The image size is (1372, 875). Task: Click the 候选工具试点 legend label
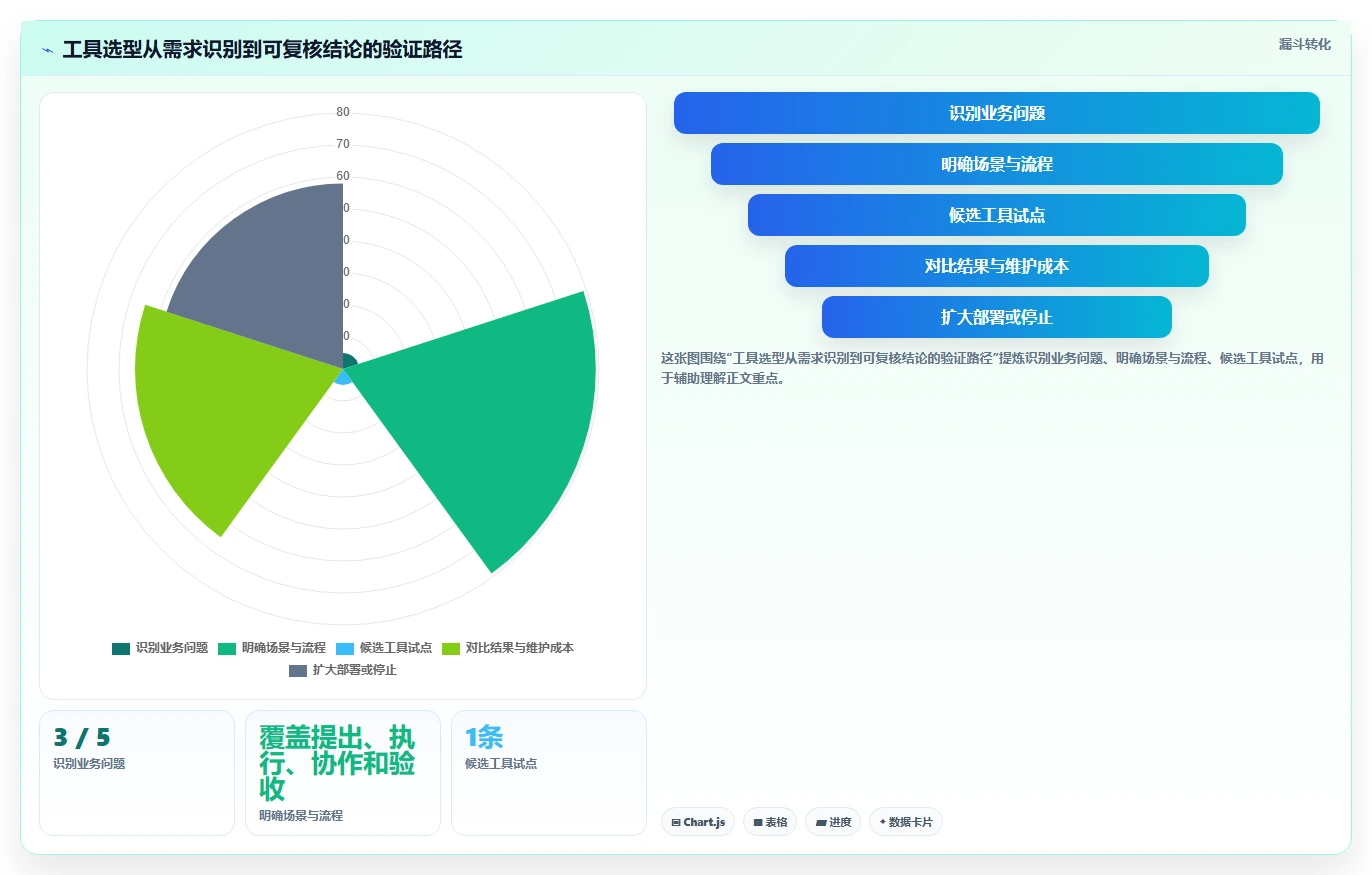tap(396, 648)
